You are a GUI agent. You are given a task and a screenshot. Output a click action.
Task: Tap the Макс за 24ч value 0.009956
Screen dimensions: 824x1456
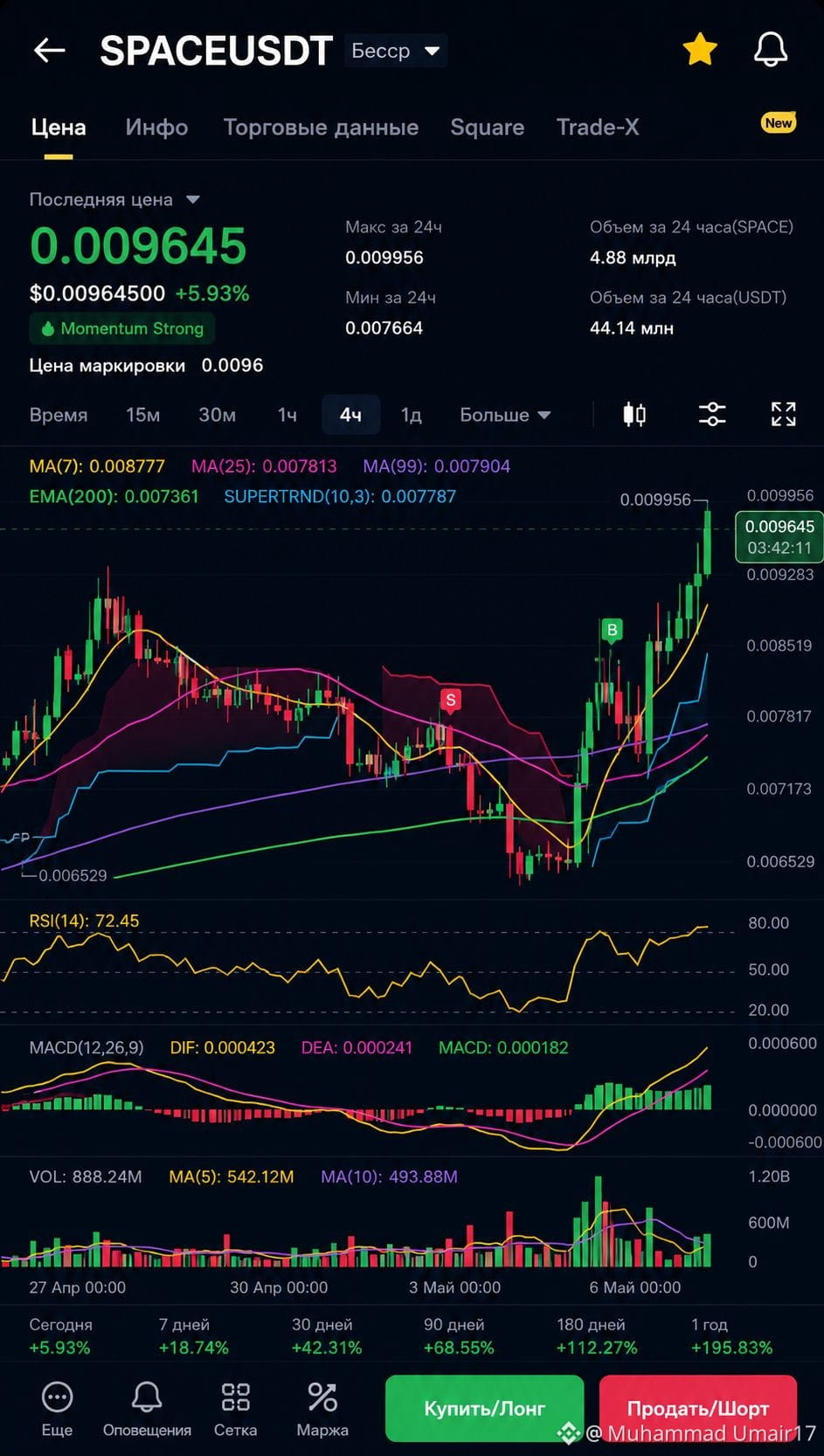point(384,258)
